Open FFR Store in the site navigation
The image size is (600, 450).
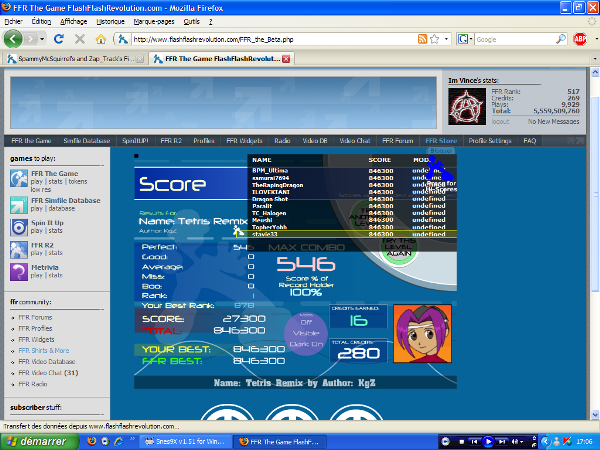pyautogui.click(x=440, y=141)
